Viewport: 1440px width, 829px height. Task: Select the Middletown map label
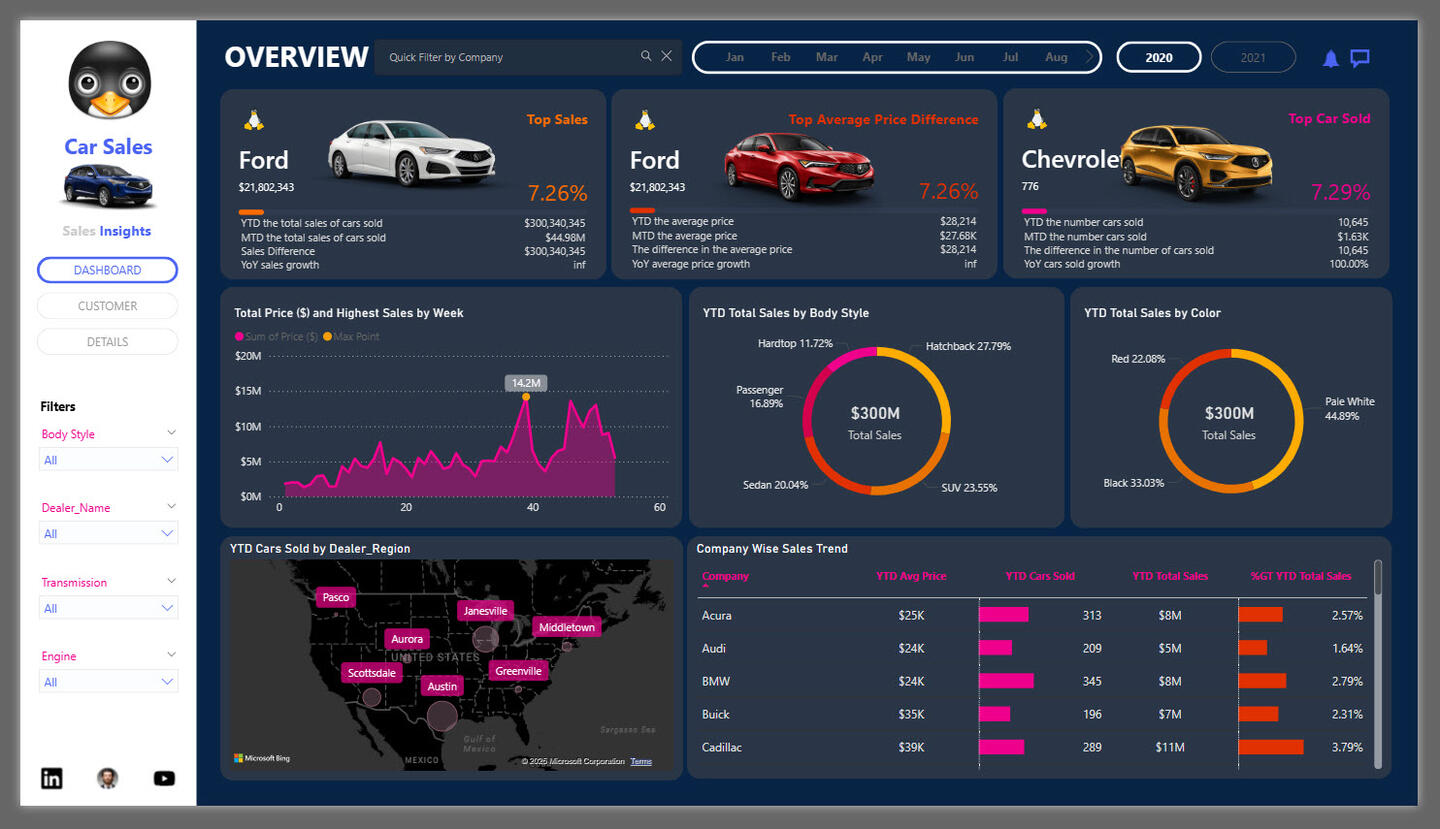point(568,627)
